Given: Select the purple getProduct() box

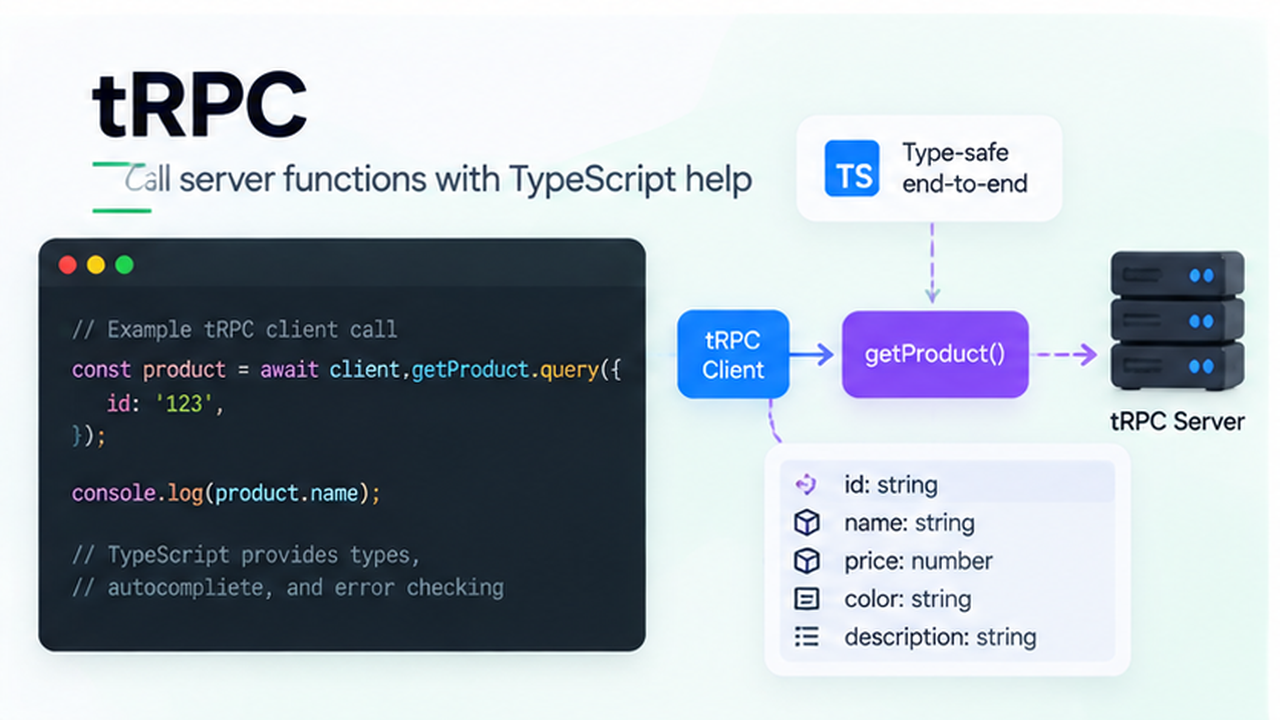Looking at the screenshot, I should (x=935, y=354).
